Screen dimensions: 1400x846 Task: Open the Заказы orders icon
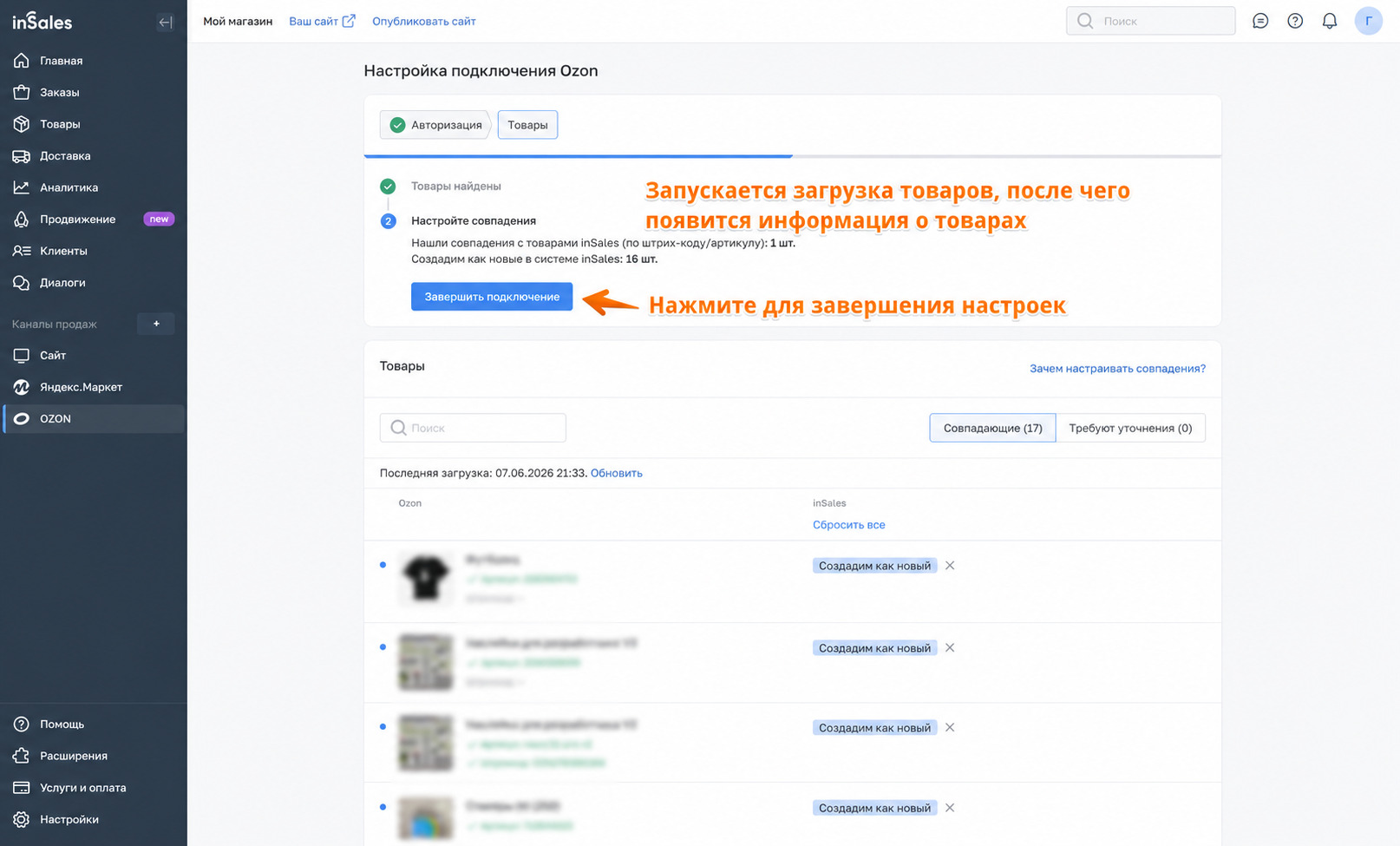(22, 92)
